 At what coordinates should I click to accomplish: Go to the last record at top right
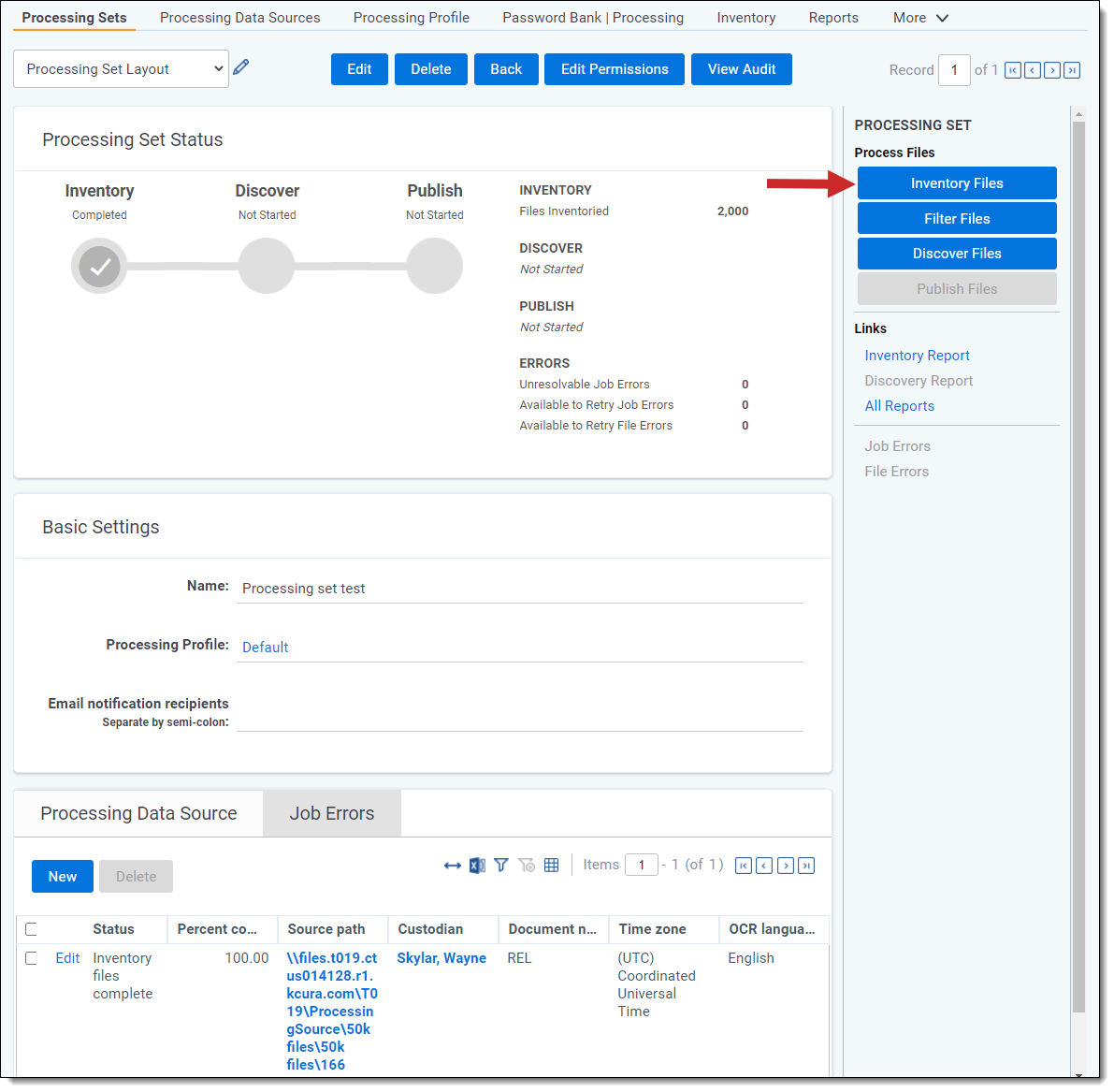click(1072, 70)
